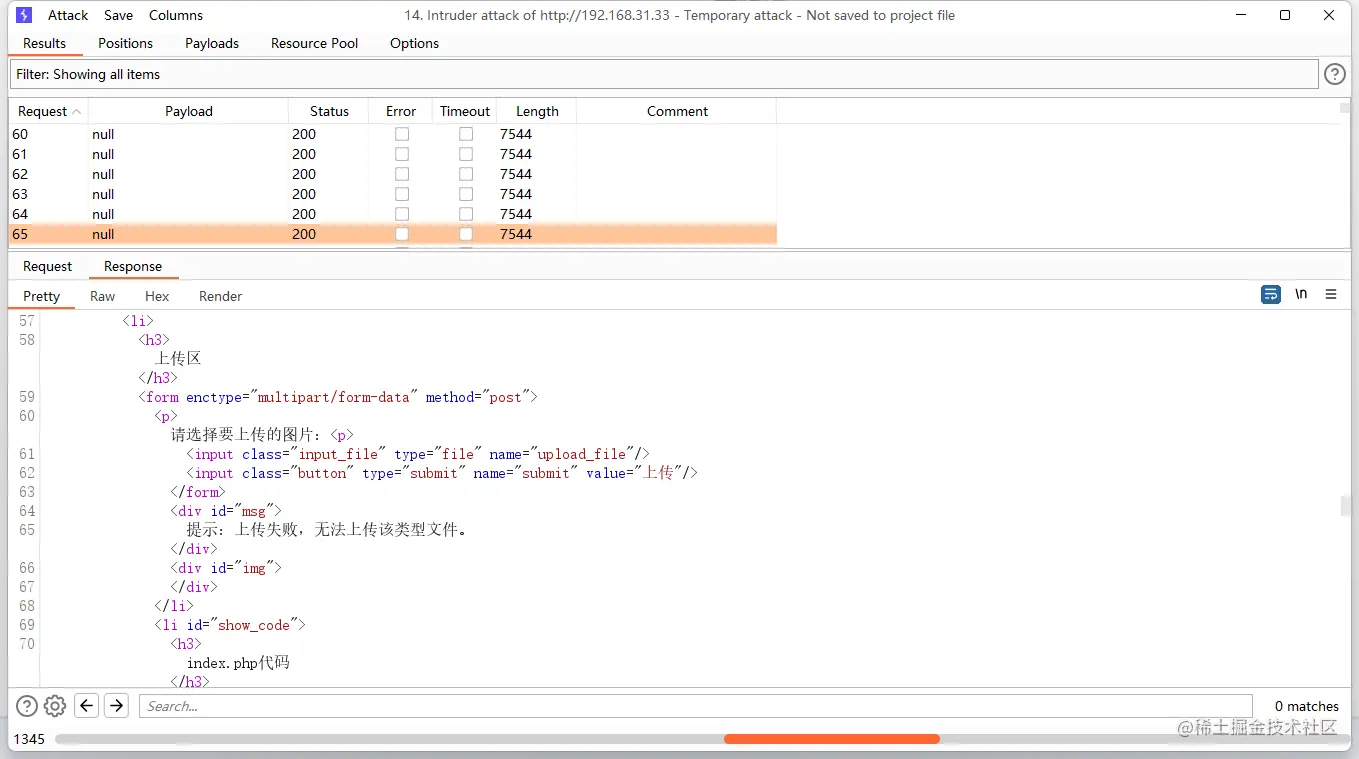The height and width of the screenshot is (759, 1359).
Task: Click the 'index.php代码' line in the response
Action: pos(238,662)
